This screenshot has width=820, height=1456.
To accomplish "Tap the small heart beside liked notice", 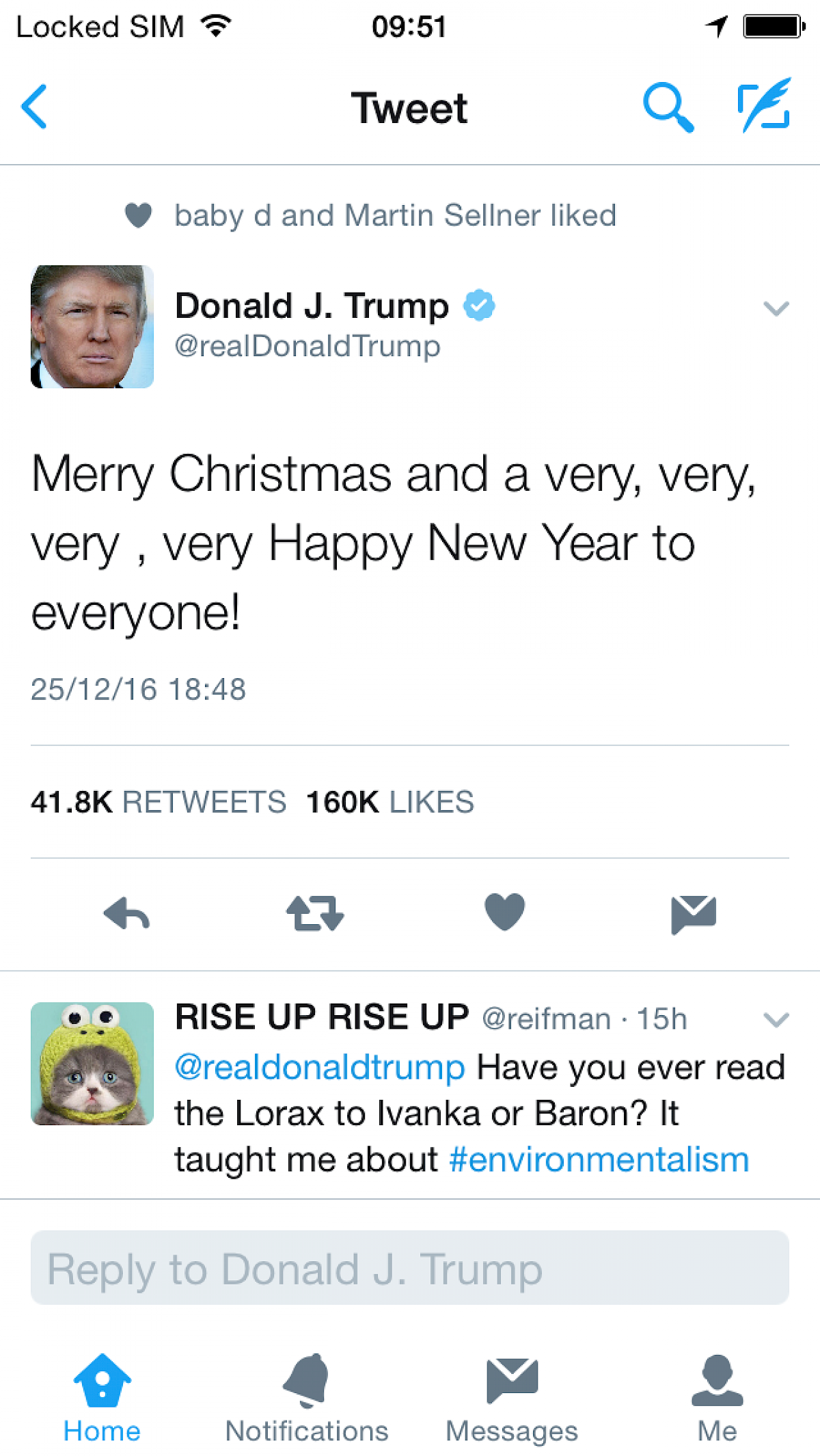I will tap(138, 215).
